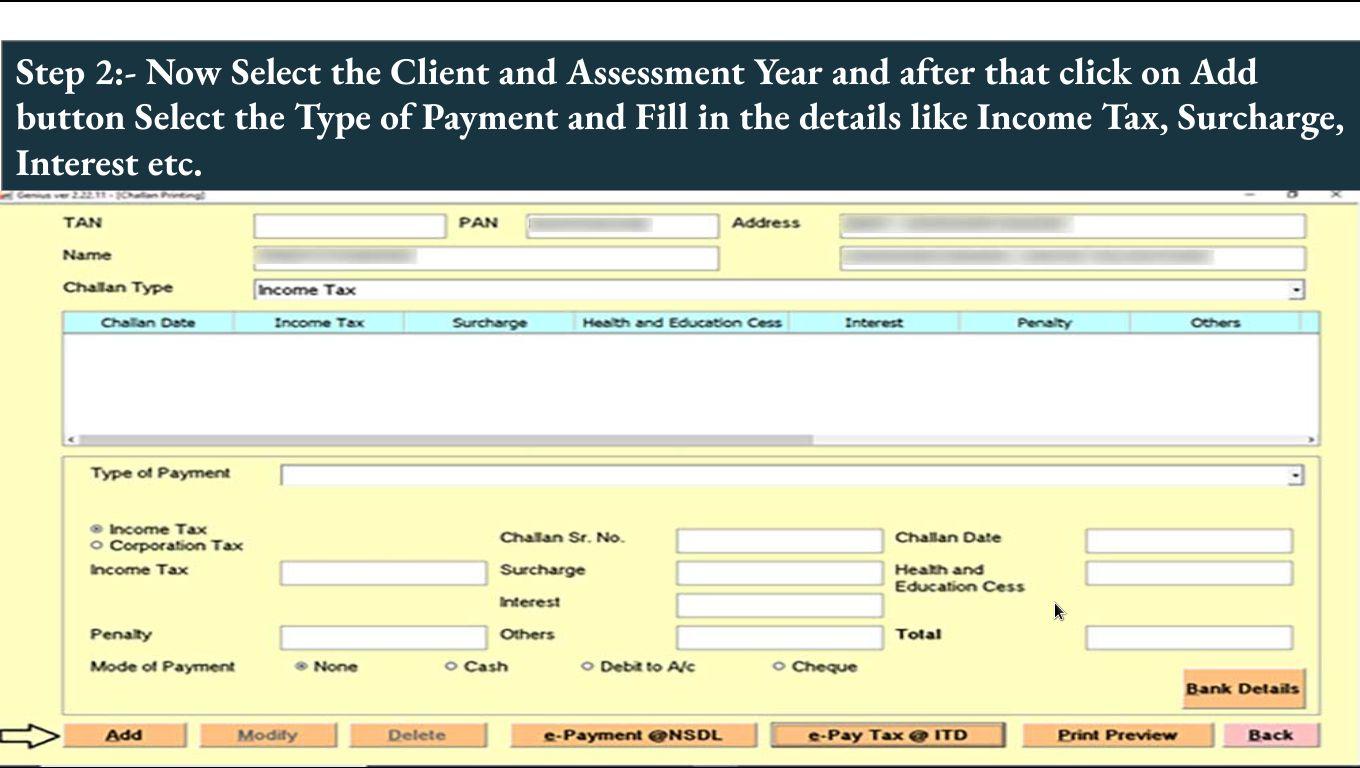Click the second Address line beside Name
The width and height of the screenshot is (1360, 768).
tap(1072, 258)
